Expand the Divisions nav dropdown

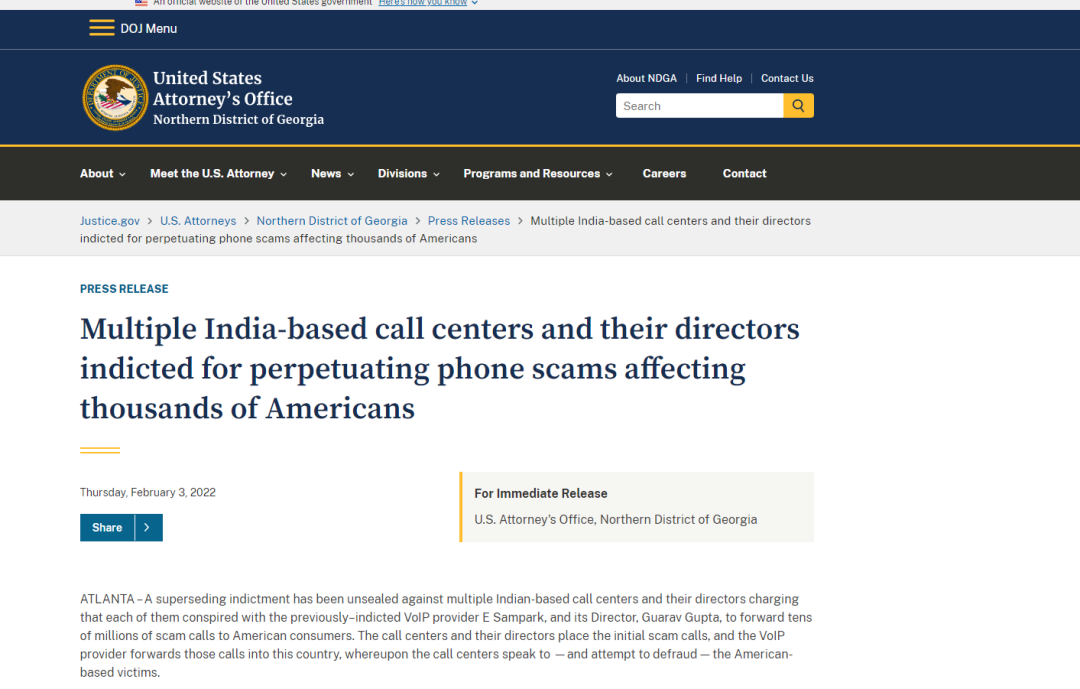408,174
